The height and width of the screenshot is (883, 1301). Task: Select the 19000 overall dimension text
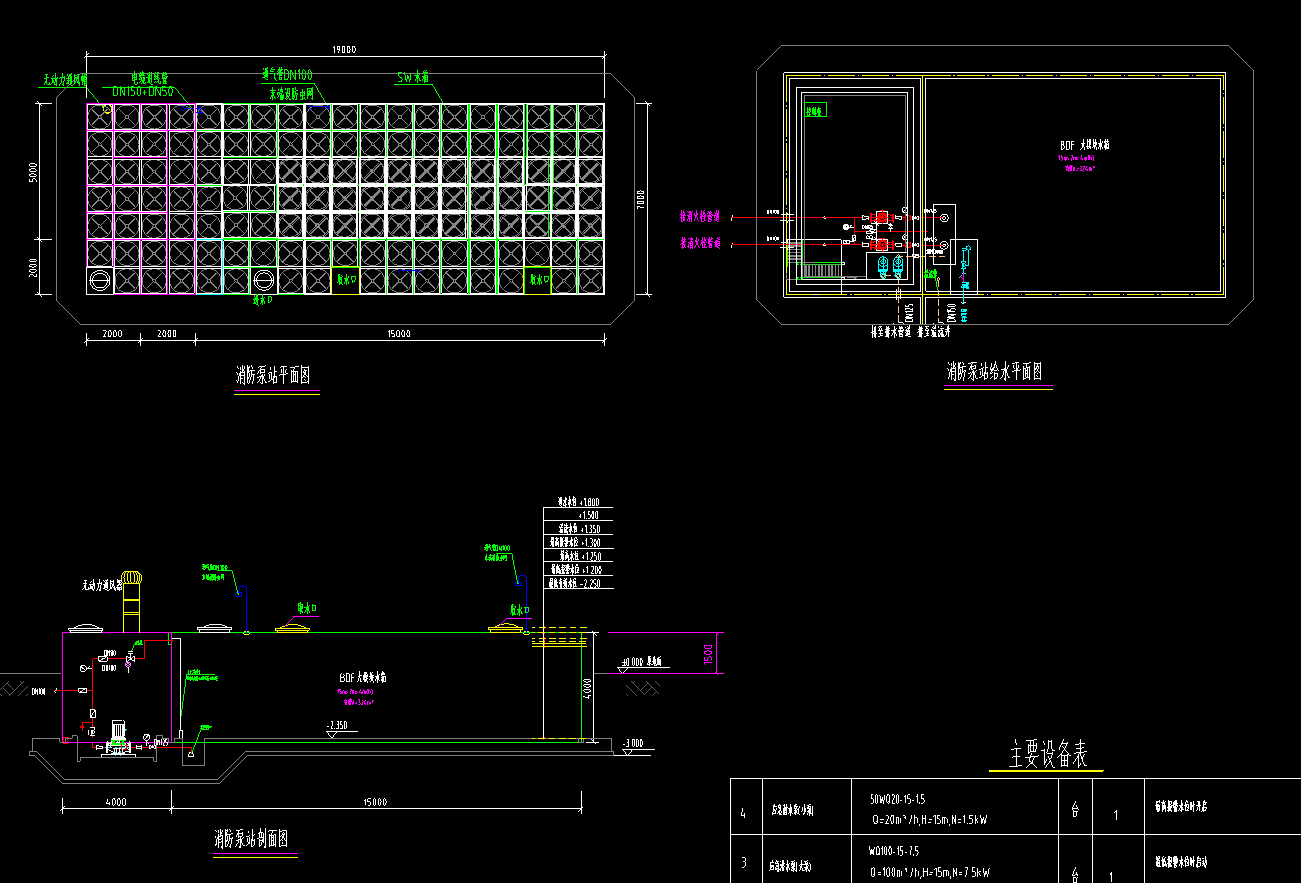point(345,49)
